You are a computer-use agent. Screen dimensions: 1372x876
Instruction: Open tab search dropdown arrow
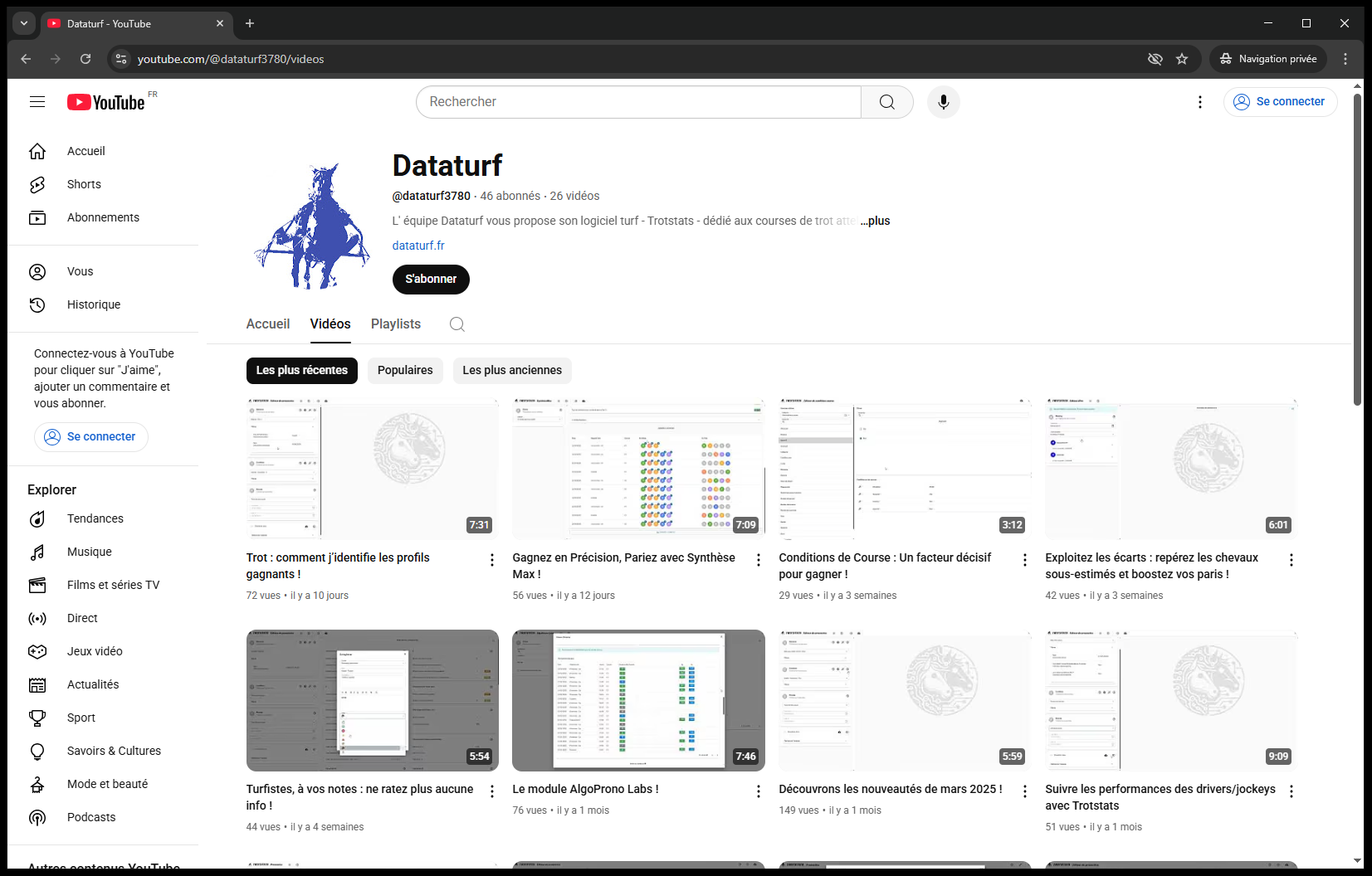[24, 23]
